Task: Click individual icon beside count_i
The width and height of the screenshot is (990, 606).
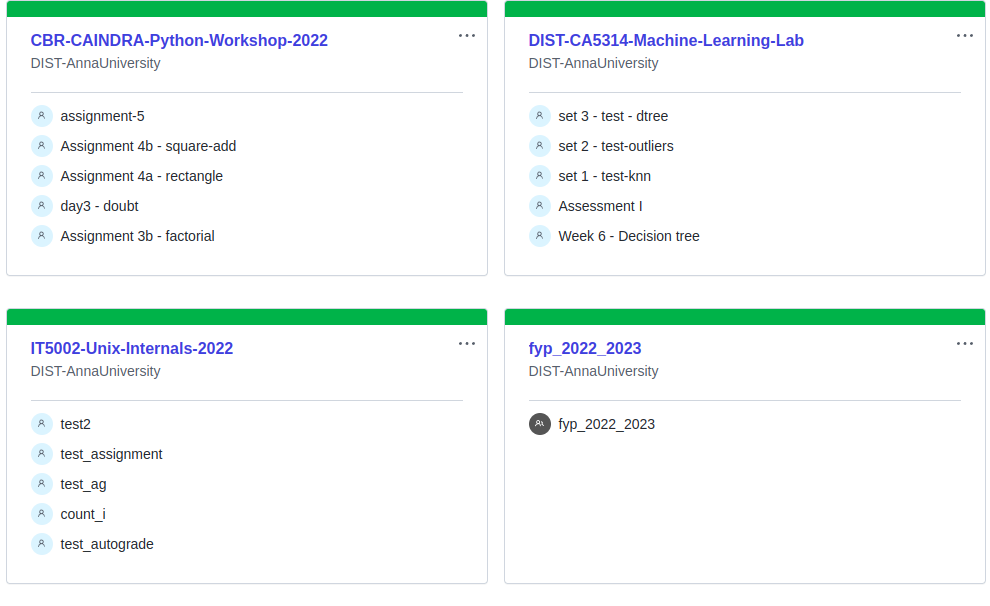Action: point(42,514)
